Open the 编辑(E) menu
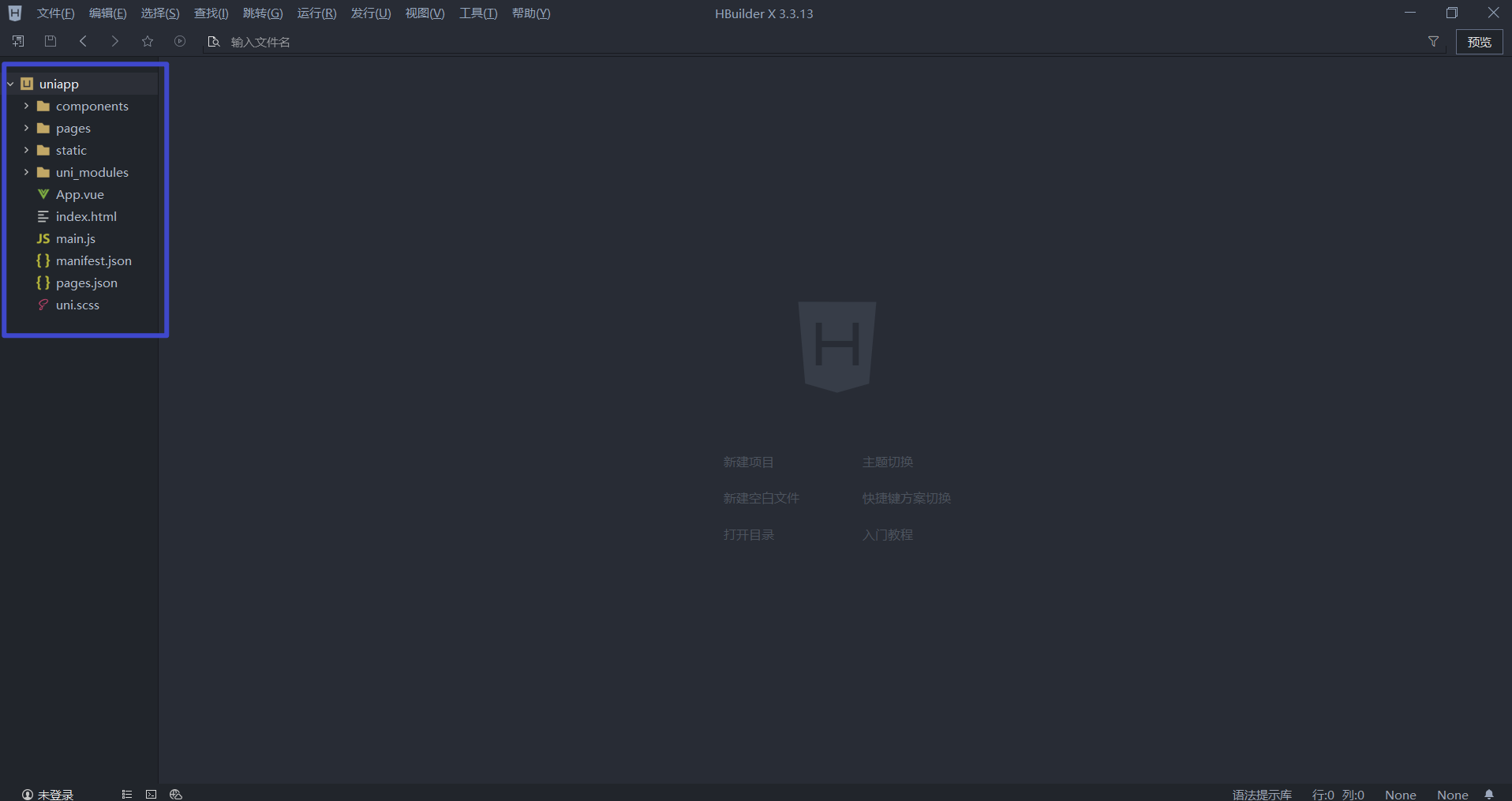This screenshot has height=801, width=1512. click(107, 13)
